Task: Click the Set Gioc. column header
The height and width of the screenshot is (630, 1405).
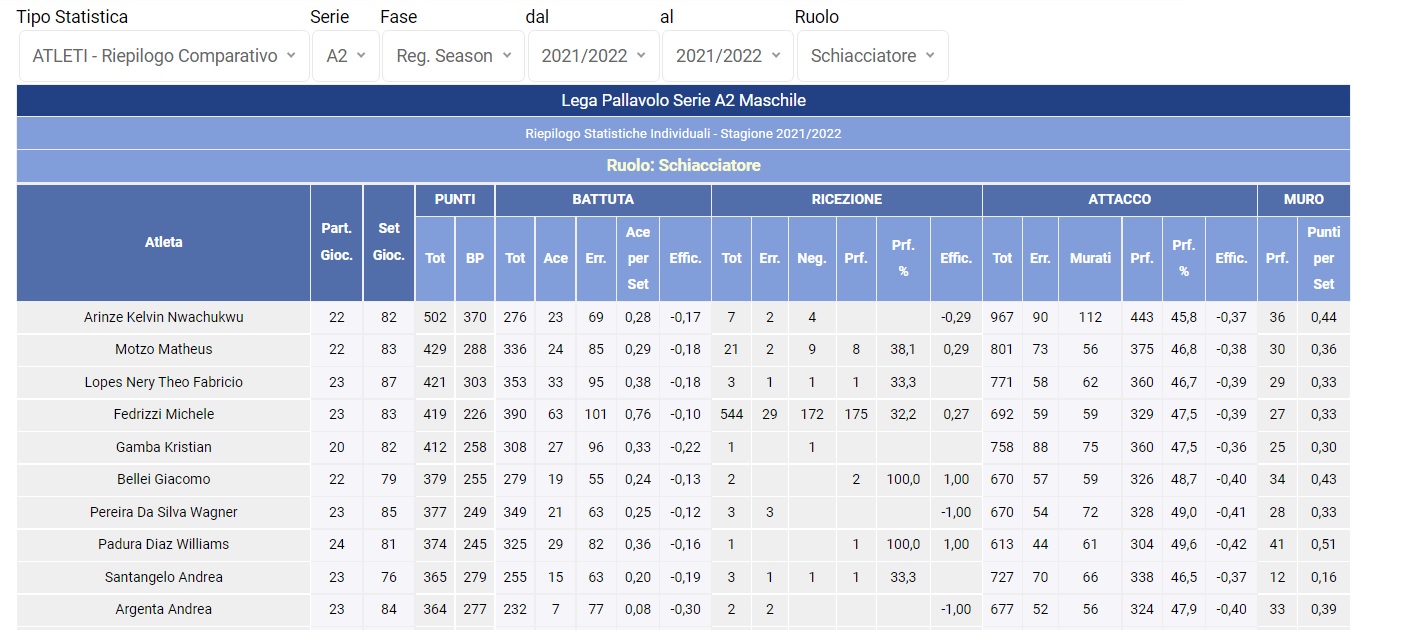Action: [x=389, y=242]
